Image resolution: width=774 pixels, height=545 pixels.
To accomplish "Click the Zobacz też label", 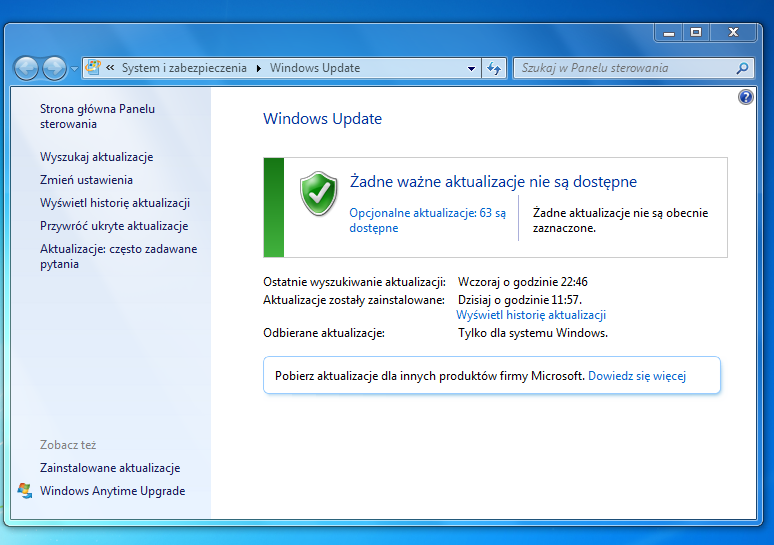I will (68, 445).
